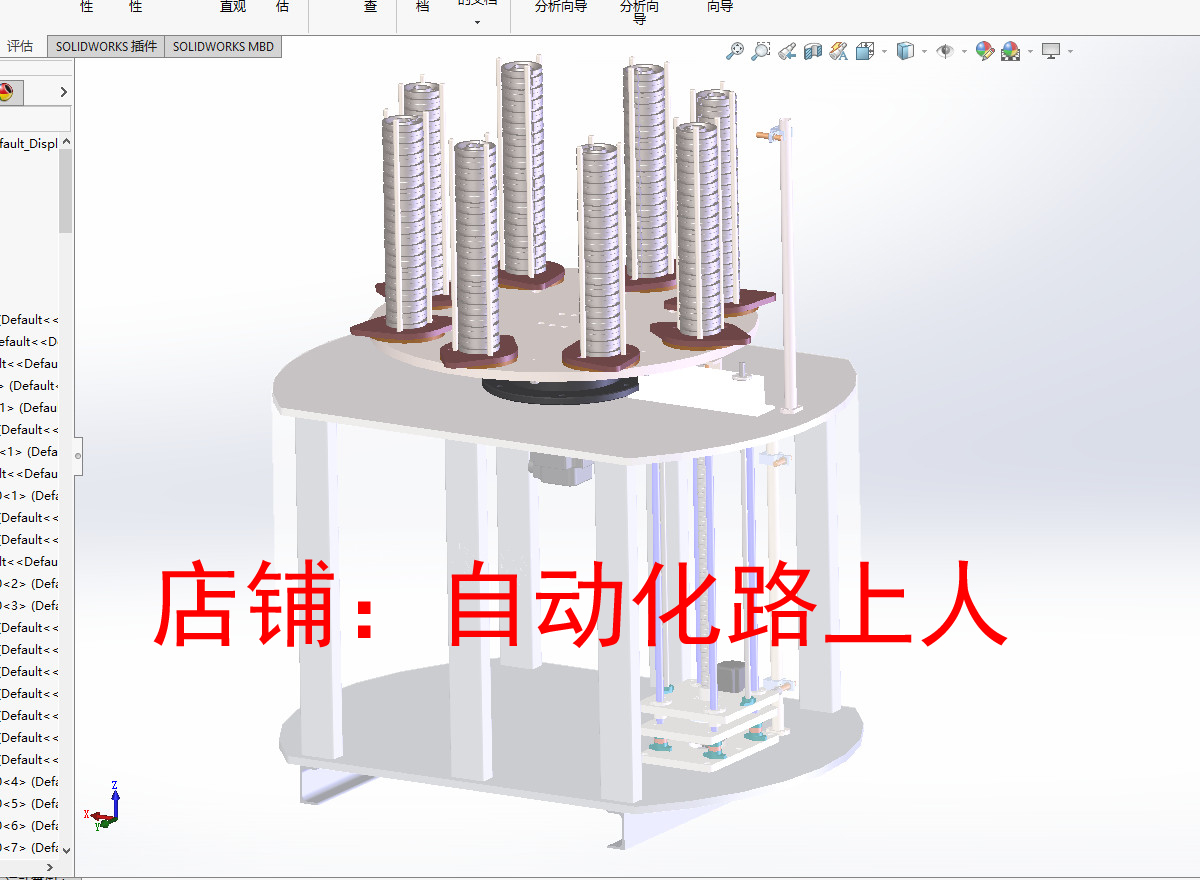Open the SOLIDWORKS MBD tab
The width and height of the screenshot is (1200, 880).
pos(223,46)
